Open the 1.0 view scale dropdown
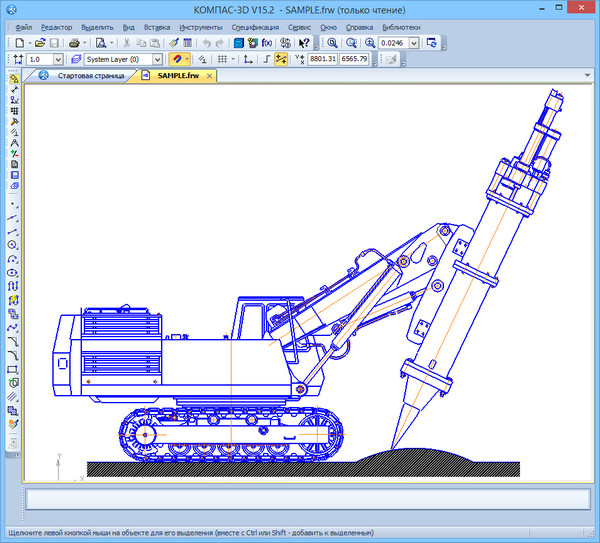The width and height of the screenshot is (600, 543). (60, 59)
